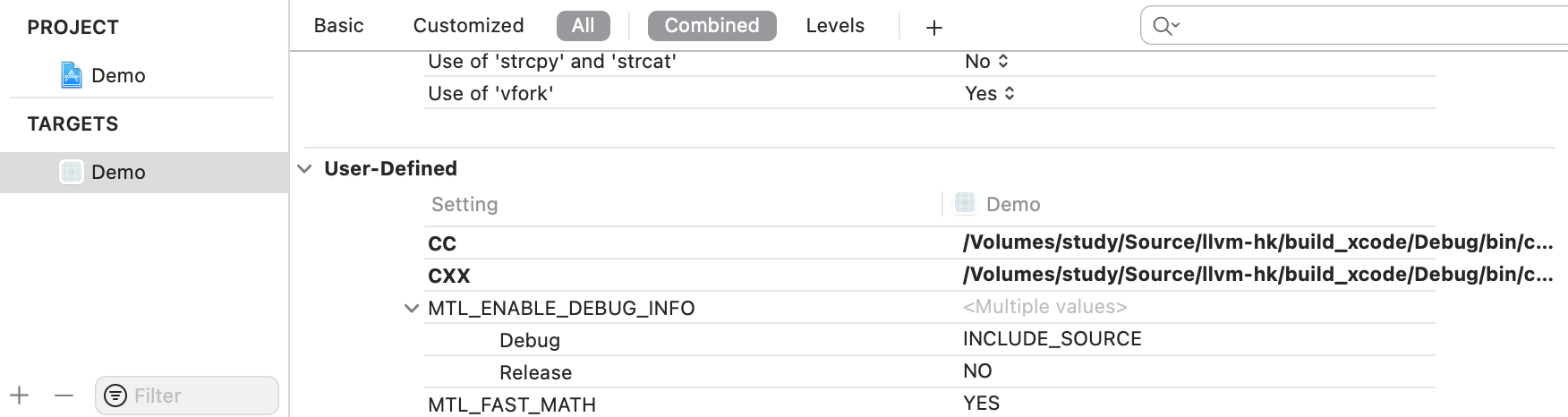Select the Demo target app icon
This screenshot has width=1568, height=417.
pos(72,172)
